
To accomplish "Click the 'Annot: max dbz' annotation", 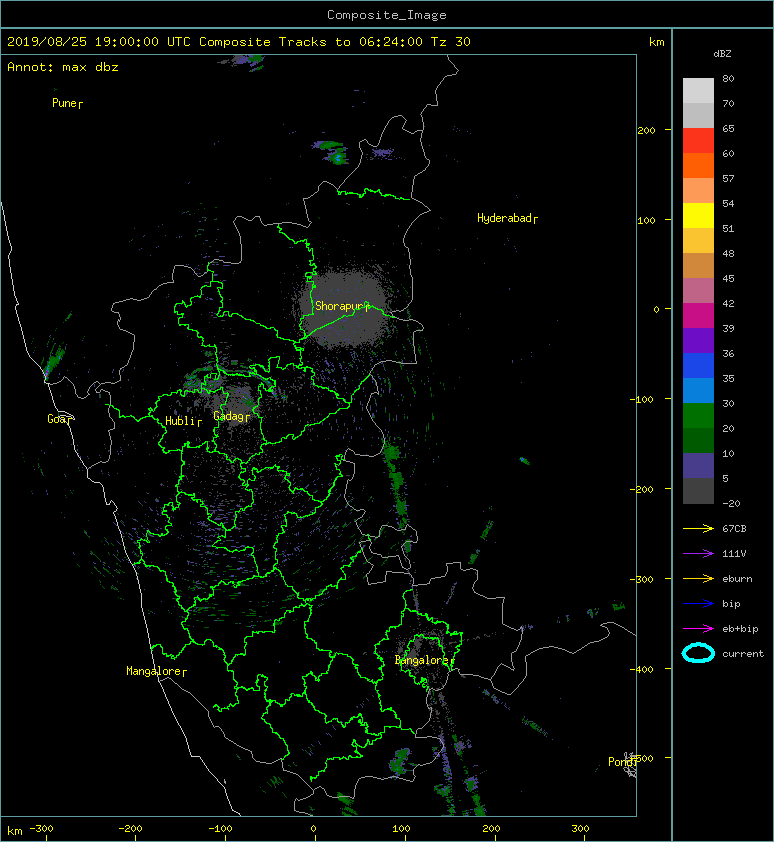I will coord(63,67).
